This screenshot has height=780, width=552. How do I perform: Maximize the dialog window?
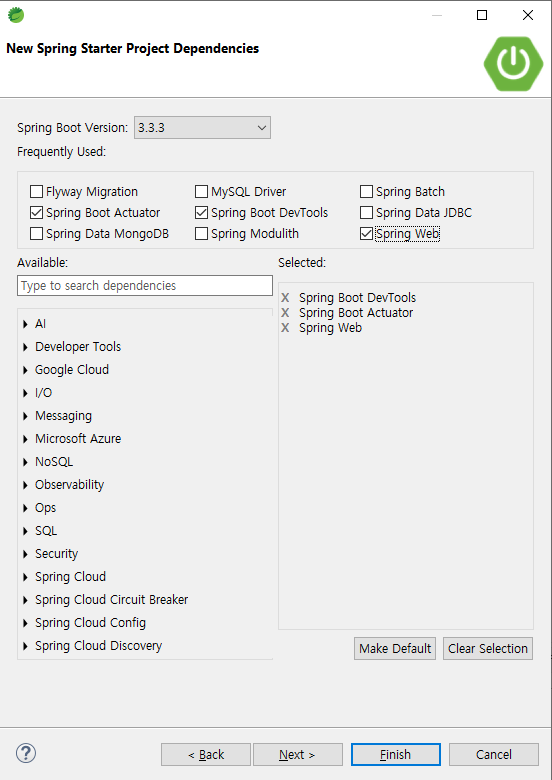pos(482,15)
